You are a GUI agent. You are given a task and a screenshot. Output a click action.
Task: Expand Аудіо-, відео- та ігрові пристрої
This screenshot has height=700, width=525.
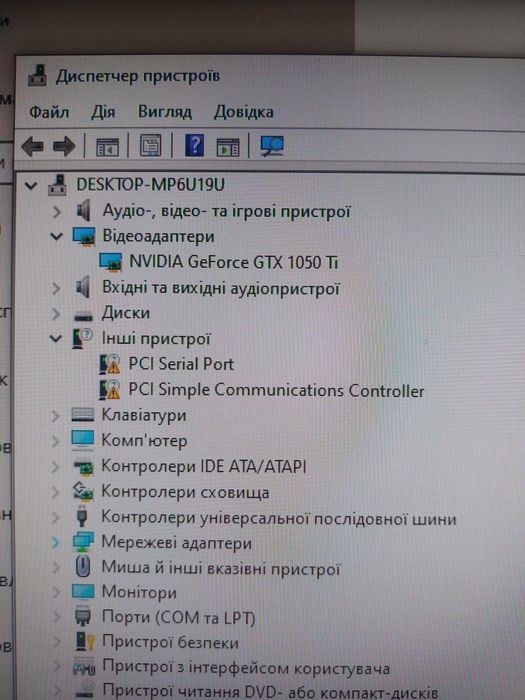56,211
